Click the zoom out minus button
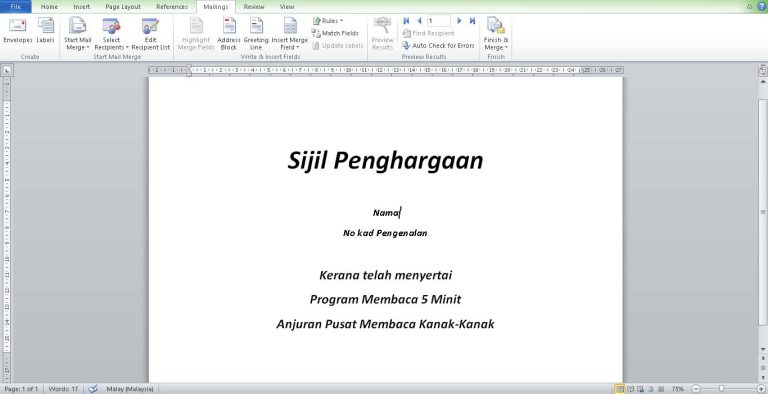Screen dimensions: 768x394 (695, 389)
